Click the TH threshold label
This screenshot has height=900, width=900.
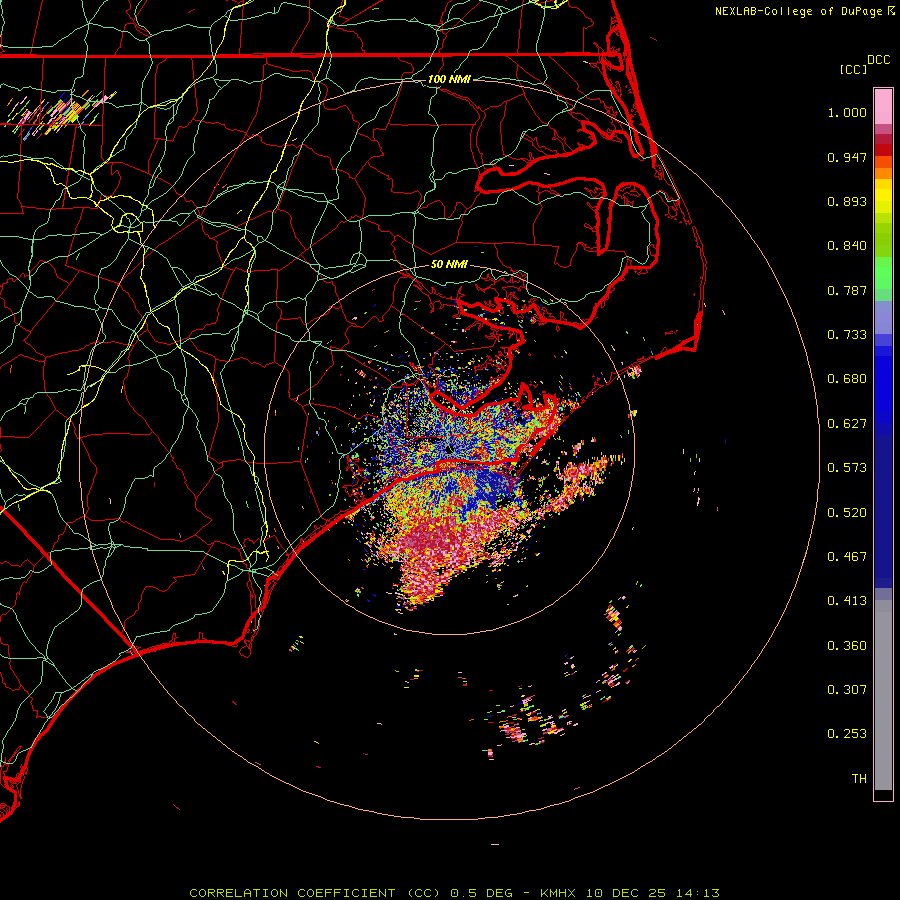coord(859,779)
